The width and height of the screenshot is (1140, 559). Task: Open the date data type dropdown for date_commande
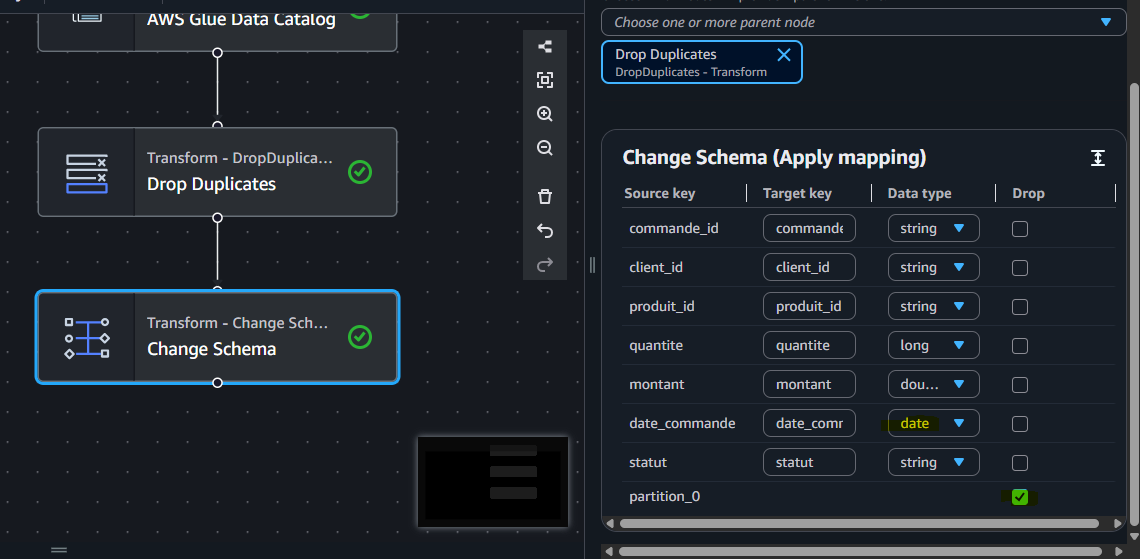point(934,423)
